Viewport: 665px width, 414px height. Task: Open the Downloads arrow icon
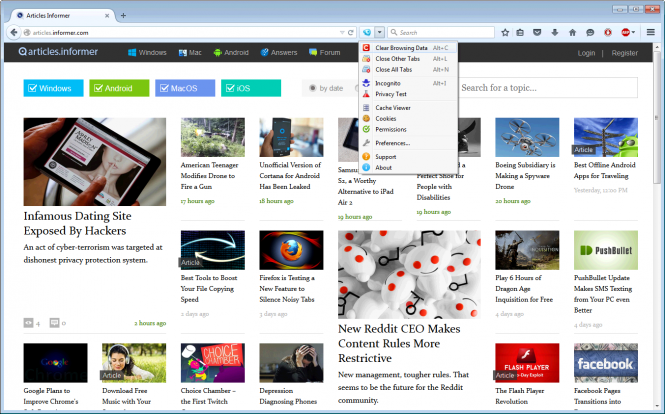(555, 32)
